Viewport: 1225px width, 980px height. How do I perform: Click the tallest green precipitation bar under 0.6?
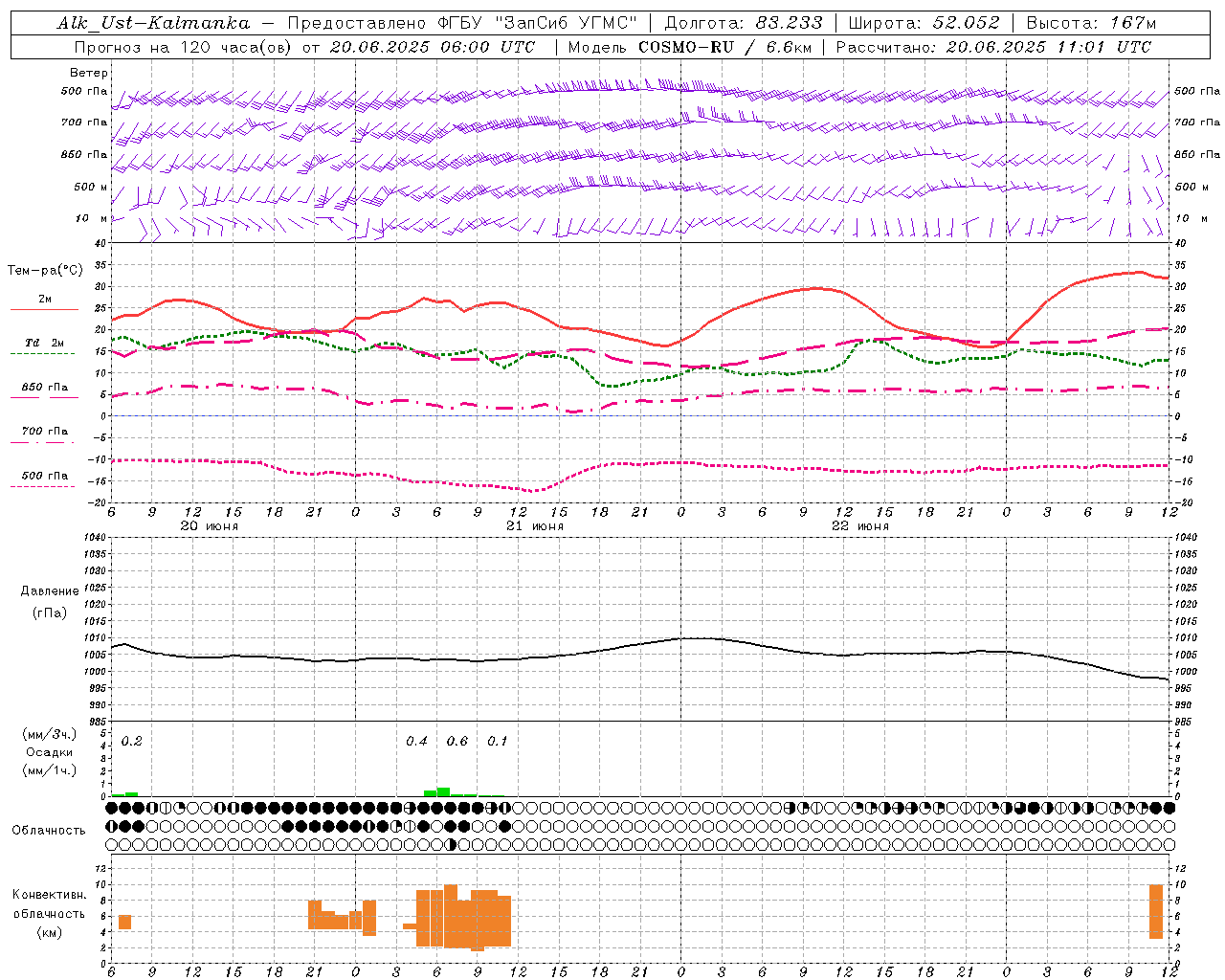click(443, 791)
